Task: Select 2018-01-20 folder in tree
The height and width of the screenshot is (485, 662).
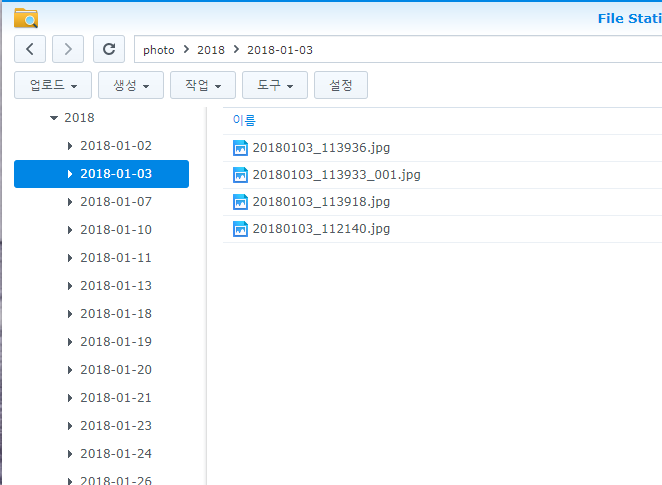Action: point(116,370)
